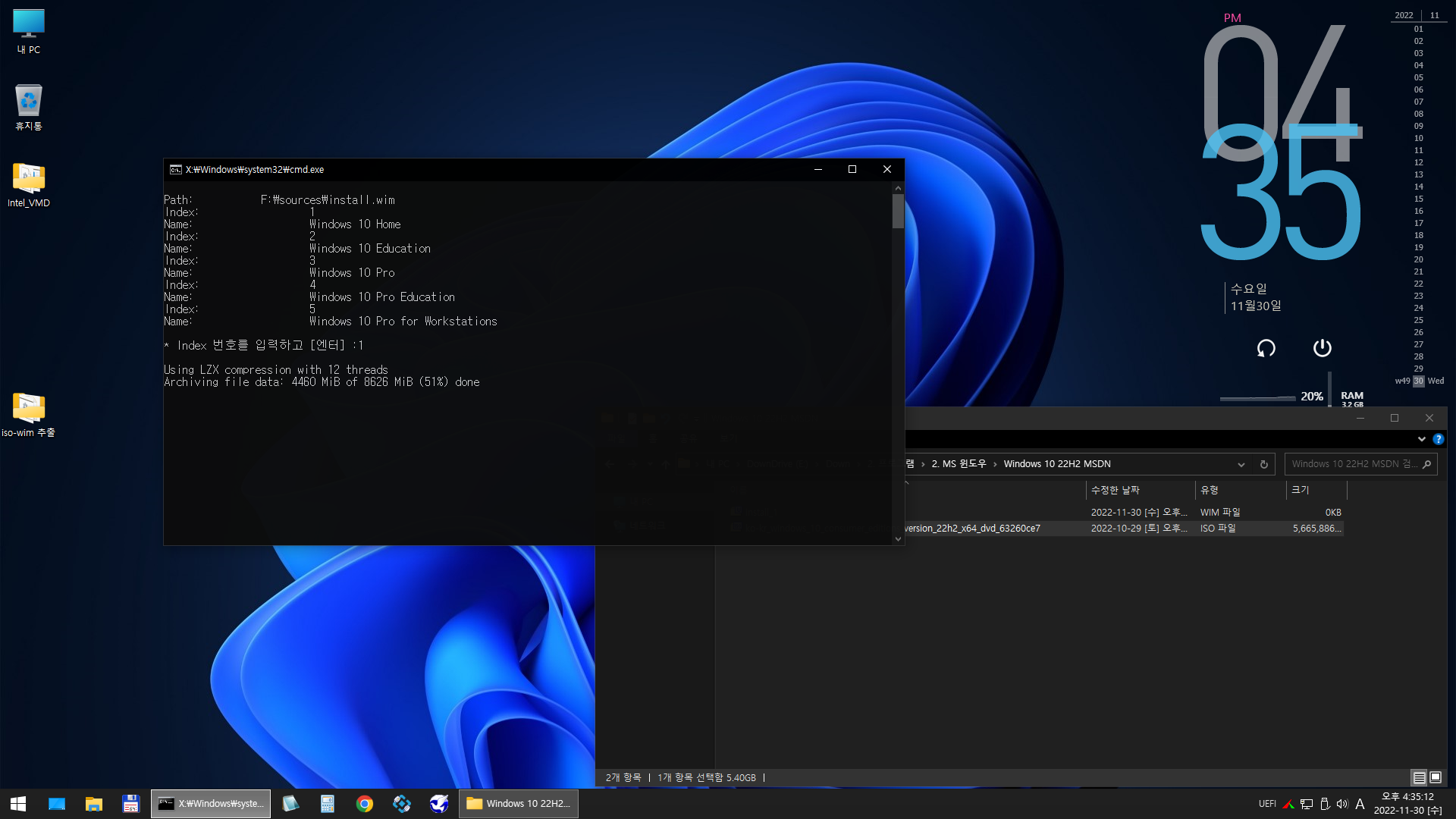This screenshot has height=819, width=1456.
Task: Maximize the cmd.exe window
Action: [852, 169]
